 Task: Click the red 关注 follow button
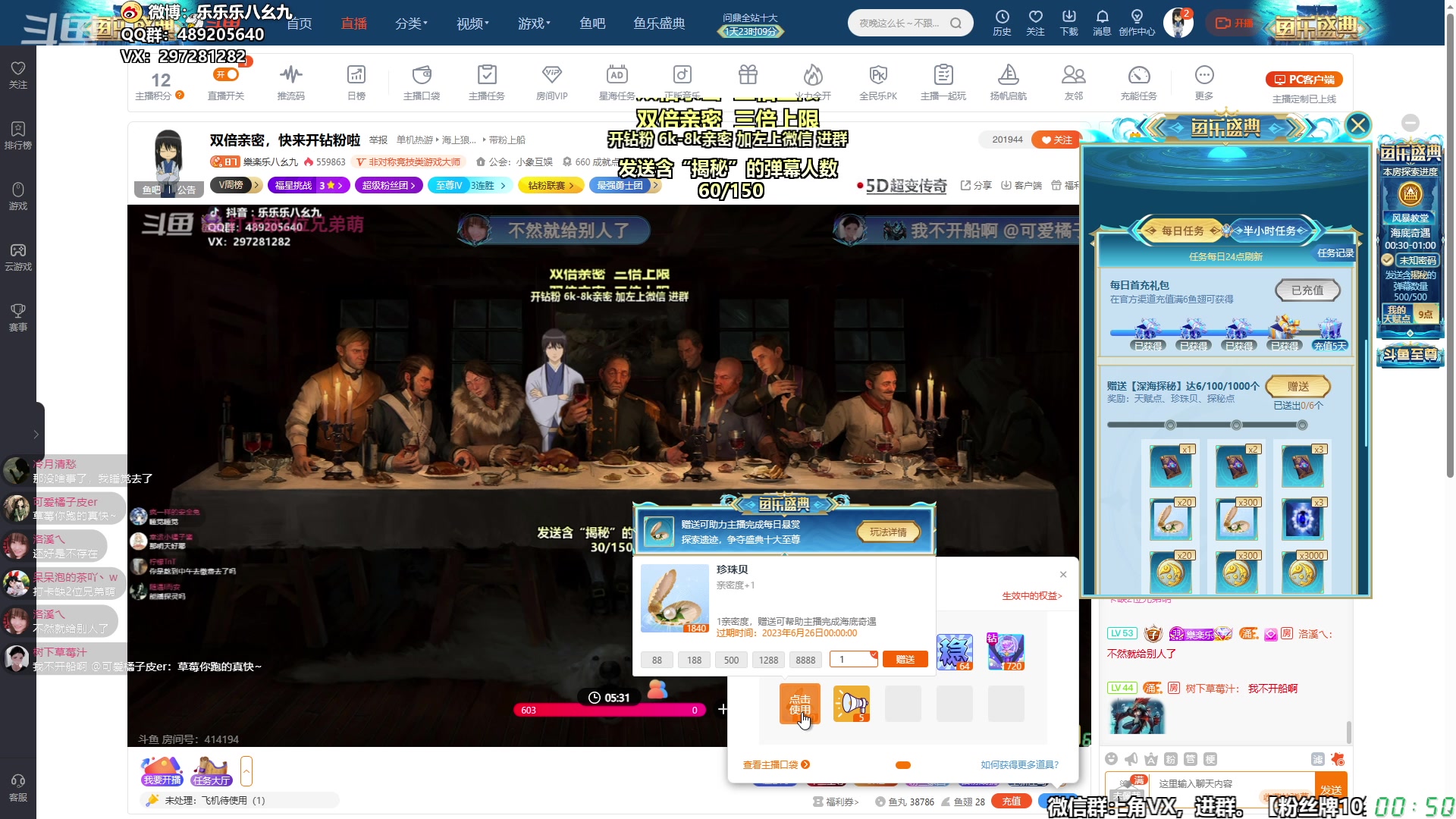point(1057,140)
